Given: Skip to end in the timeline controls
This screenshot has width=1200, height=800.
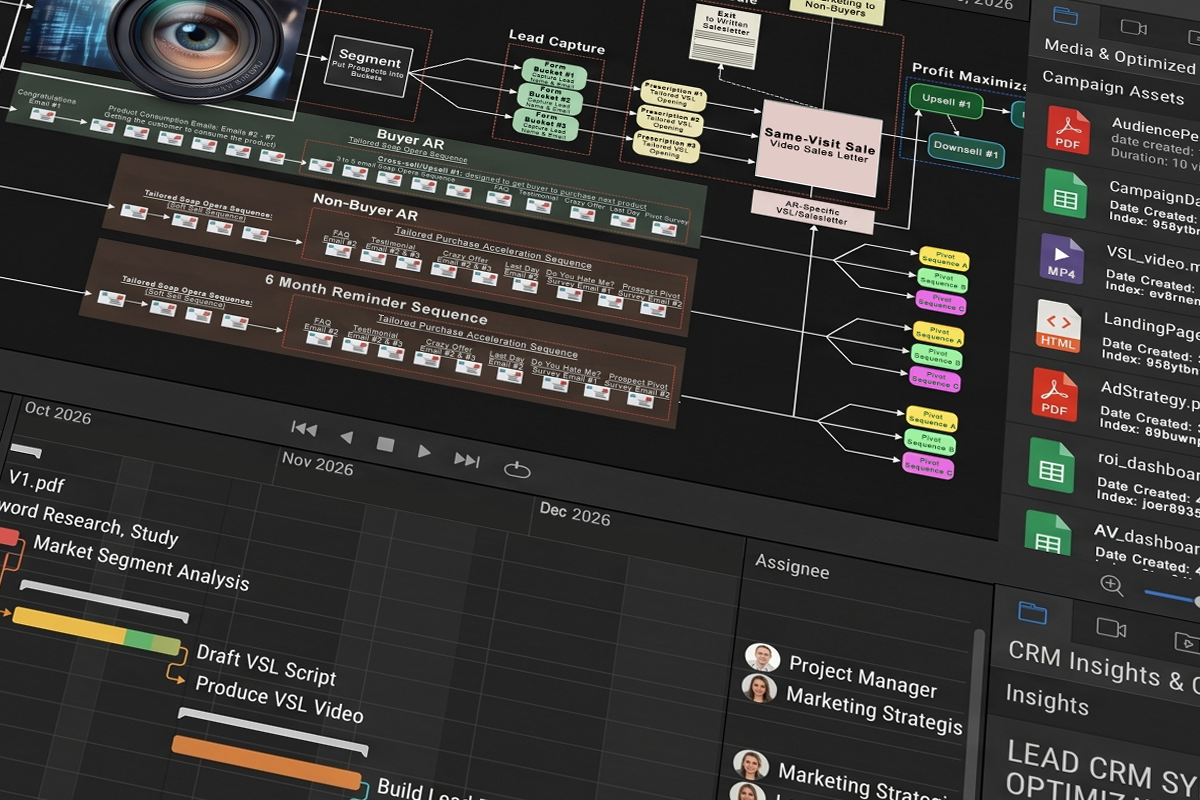Looking at the screenshot, I should [467, 459].
